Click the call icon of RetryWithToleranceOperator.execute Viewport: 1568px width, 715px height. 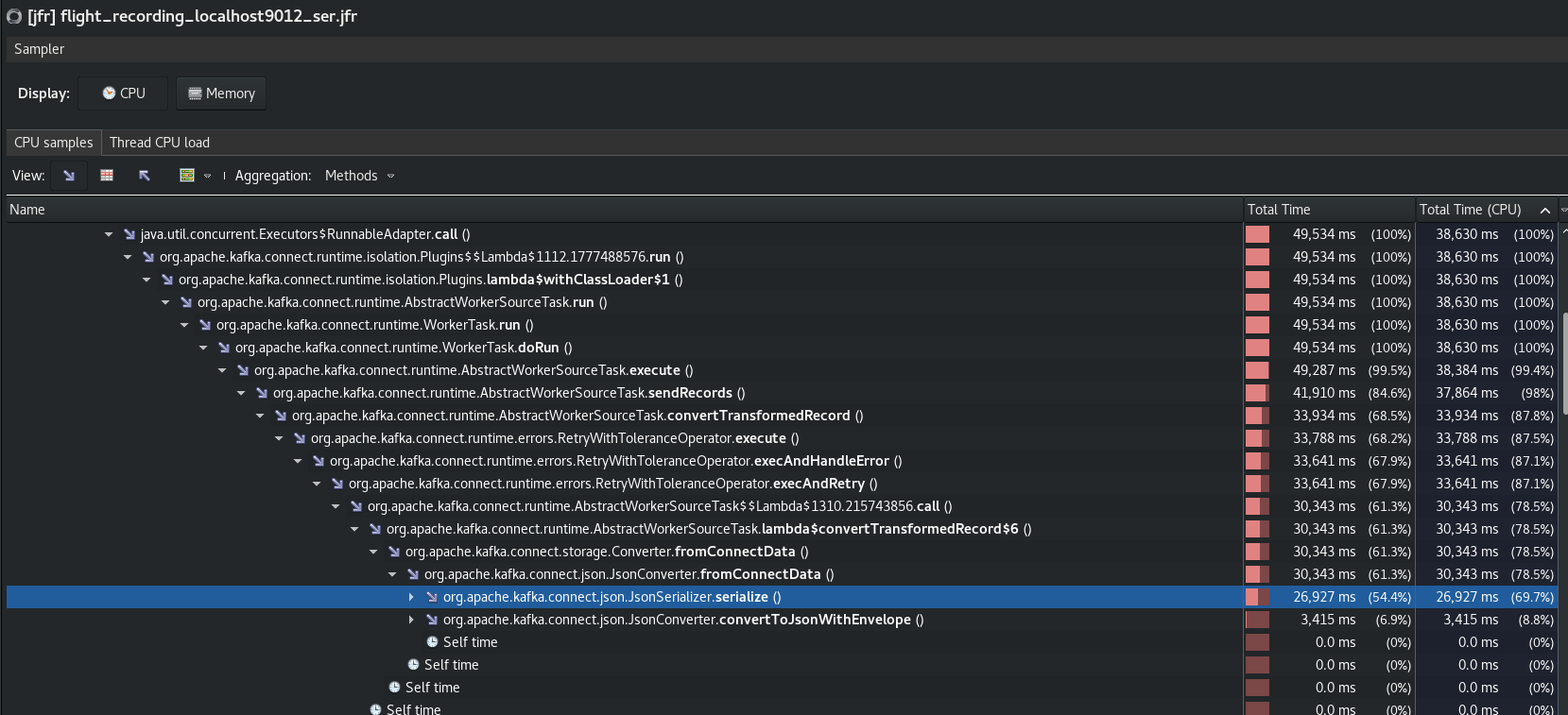click(x=300, y=438)
